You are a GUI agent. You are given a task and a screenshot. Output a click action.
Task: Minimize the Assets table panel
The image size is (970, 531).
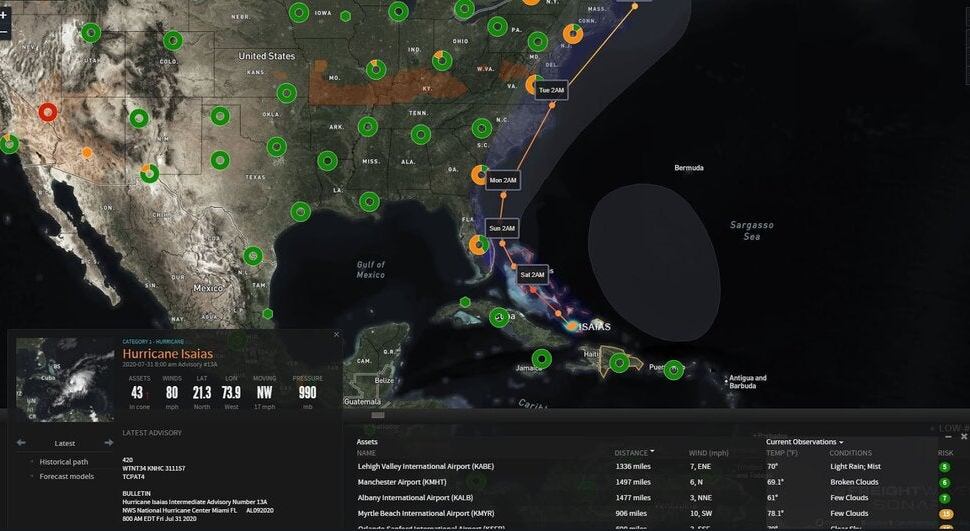click(949, 437)
